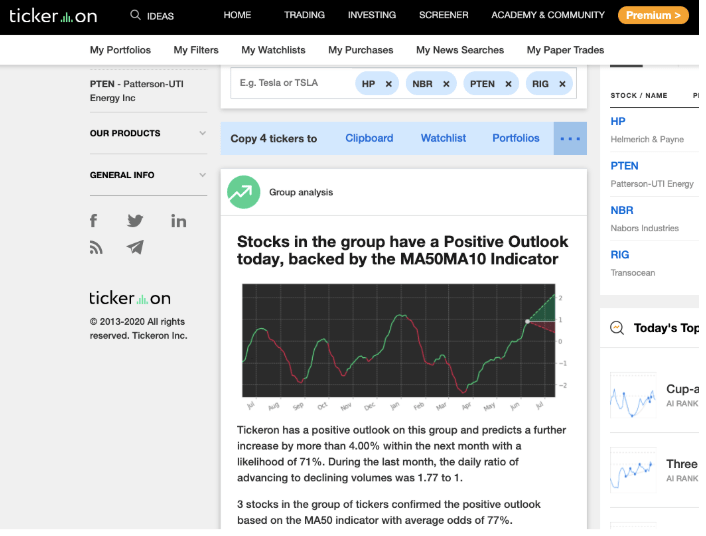Click the Positive Outlook headline
Screen dimensions: 706x536
pos(403,250)
